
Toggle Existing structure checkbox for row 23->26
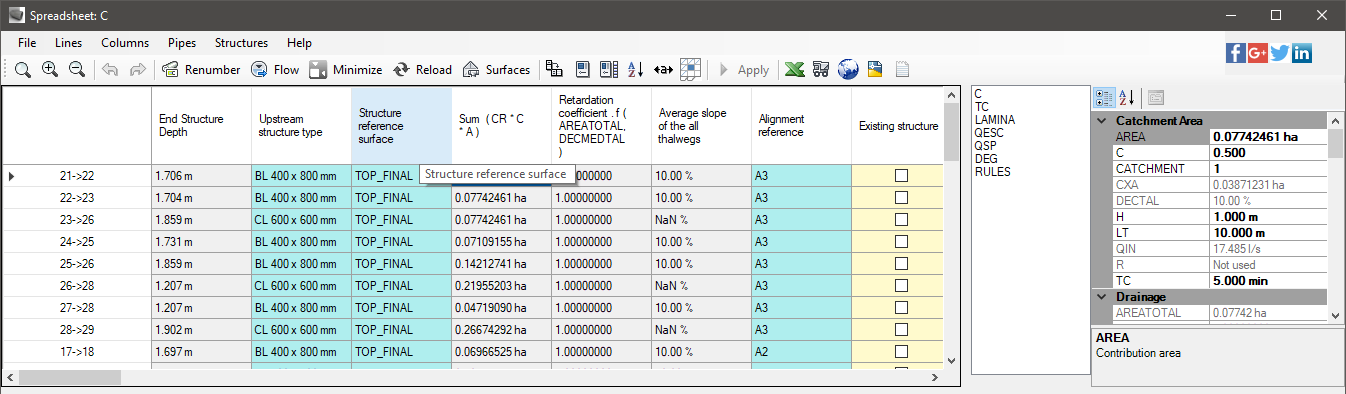coord(901,220)
